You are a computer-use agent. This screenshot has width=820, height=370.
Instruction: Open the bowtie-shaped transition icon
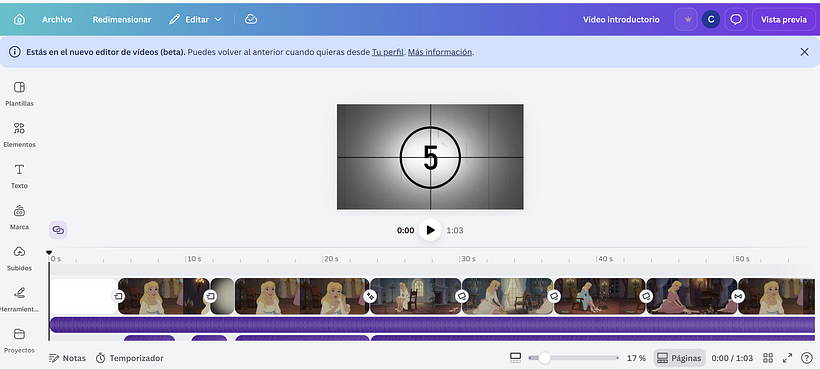tap(738, 296)
